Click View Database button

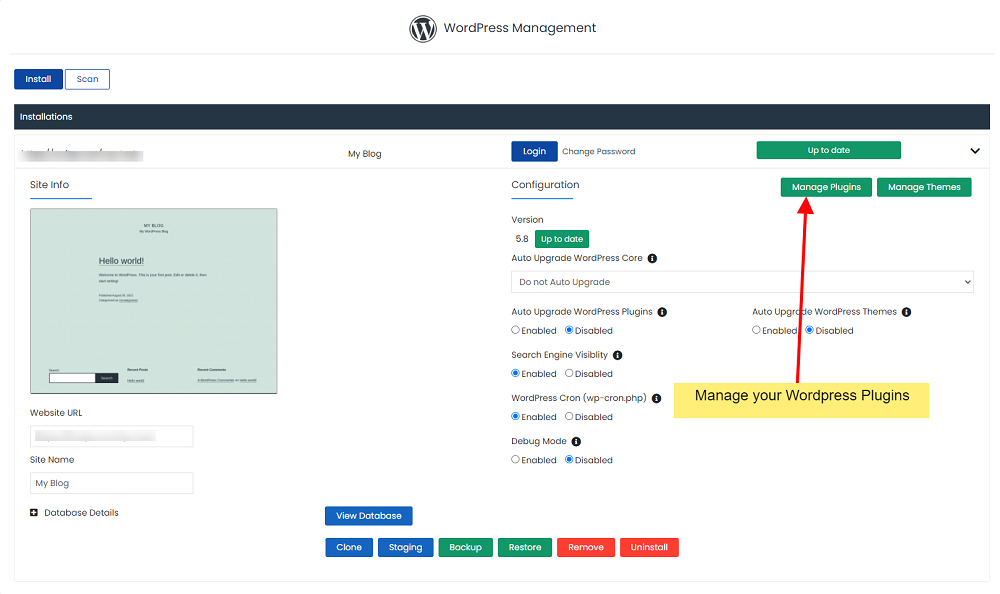click(x=369, y=516)
